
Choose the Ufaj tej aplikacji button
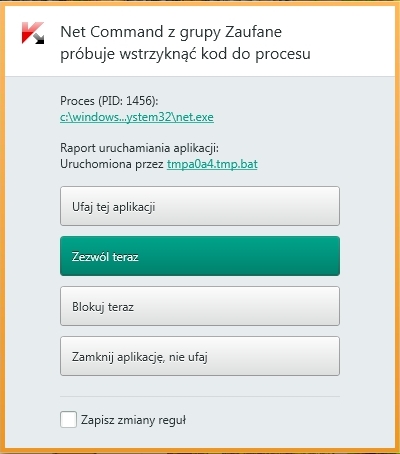(200, 206)
